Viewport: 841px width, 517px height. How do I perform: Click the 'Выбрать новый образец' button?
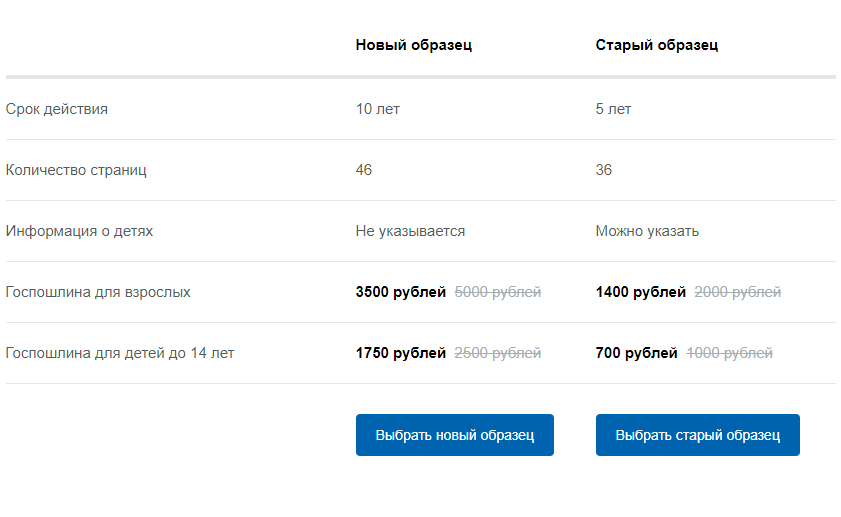pyautogui.click(x=454, y=435)
